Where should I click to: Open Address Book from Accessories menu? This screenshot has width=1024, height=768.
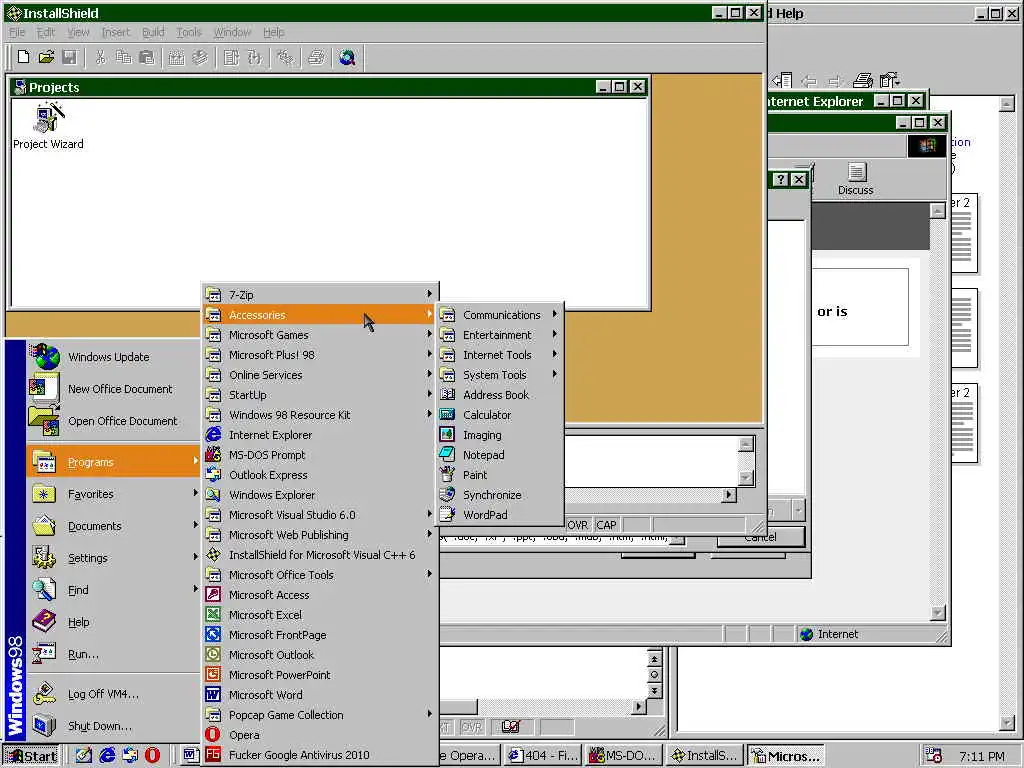point(500,394)
